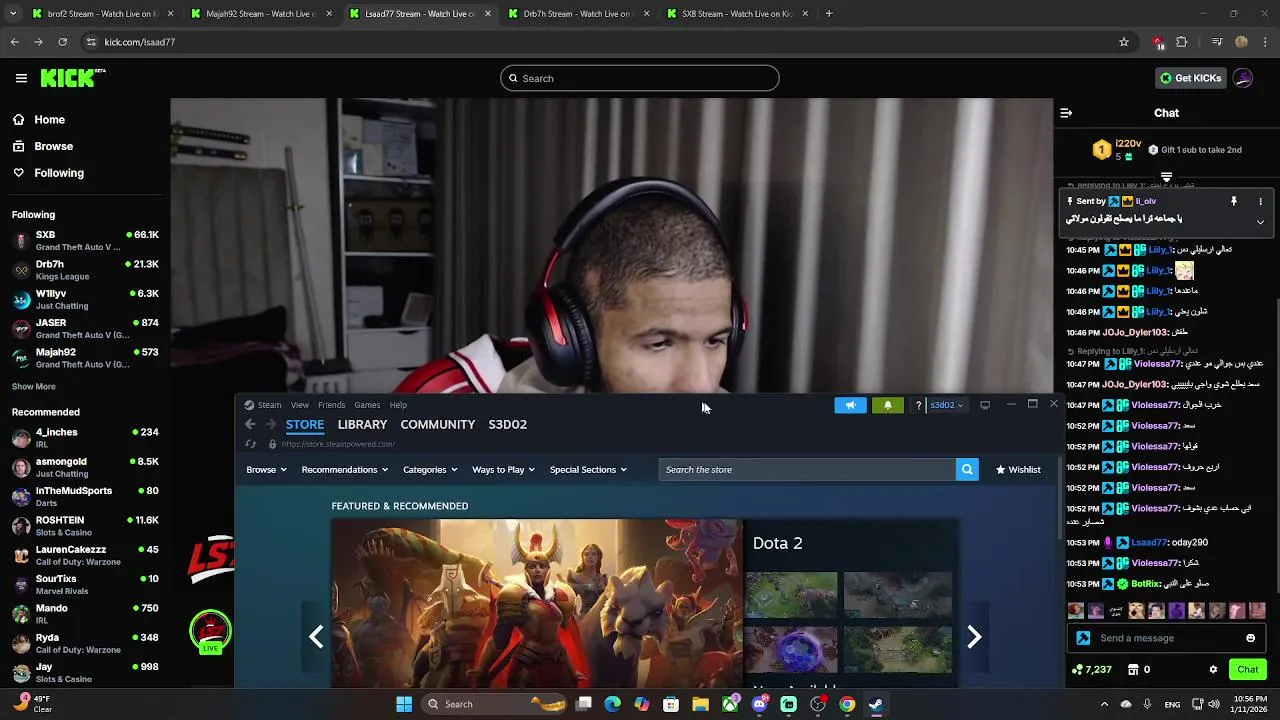Open the Special Sections dropdown
Image resolution: width=1280 pixels, height=720 pixels.
(x=588, y=470)
